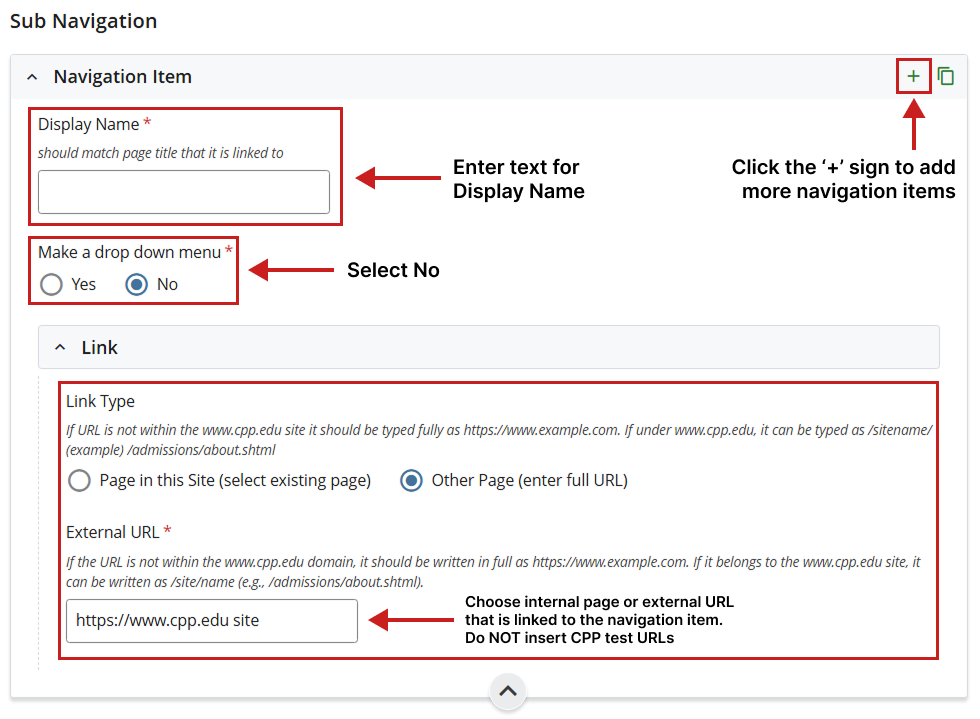Select Yes for Make a drop down menu
The width and height of the screenshot is (980, 719).
(x=51, y=285)
